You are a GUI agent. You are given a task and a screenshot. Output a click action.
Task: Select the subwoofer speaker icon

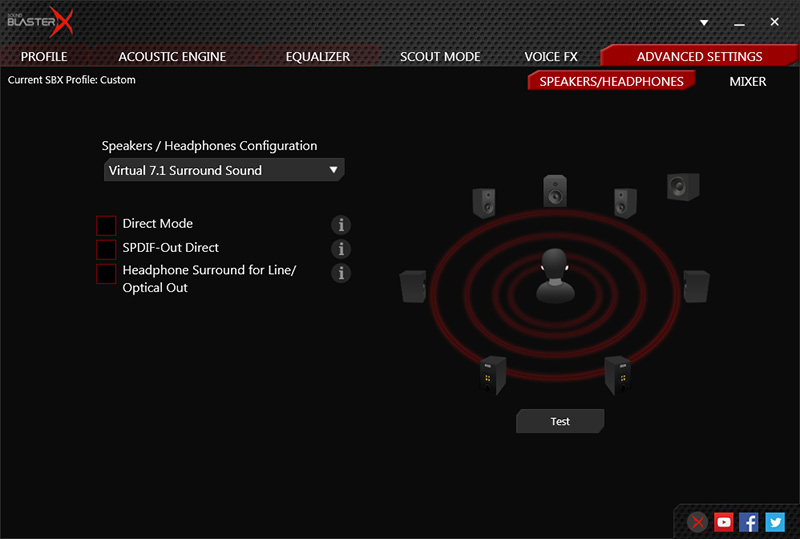[683, 186]
